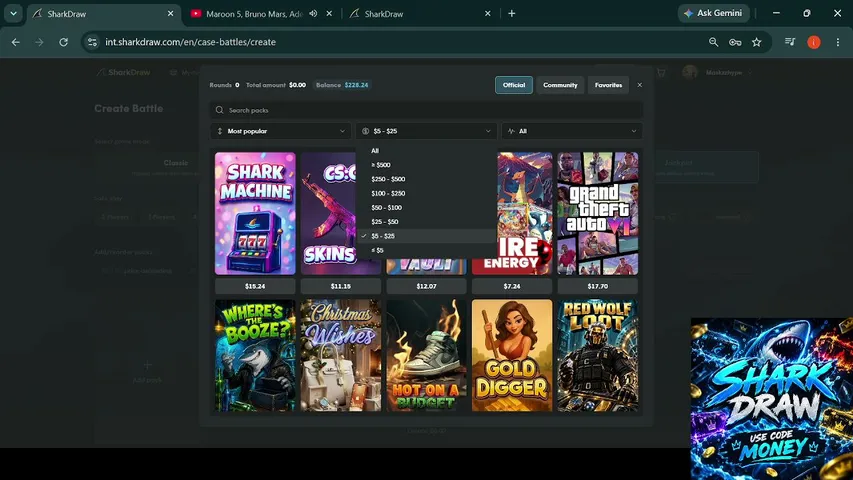Bookmark this page with the star
Viewport: 853px width, 480px height.
[x=757, y=42]
